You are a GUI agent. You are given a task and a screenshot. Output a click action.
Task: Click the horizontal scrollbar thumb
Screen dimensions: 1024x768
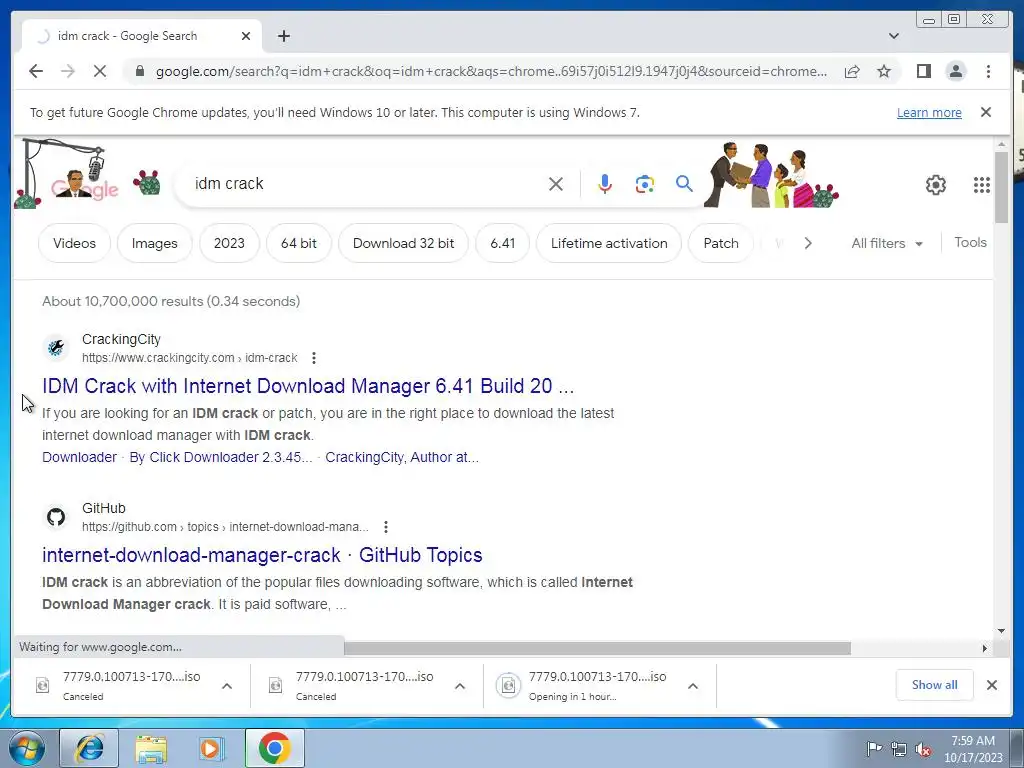tap(597, 648)
